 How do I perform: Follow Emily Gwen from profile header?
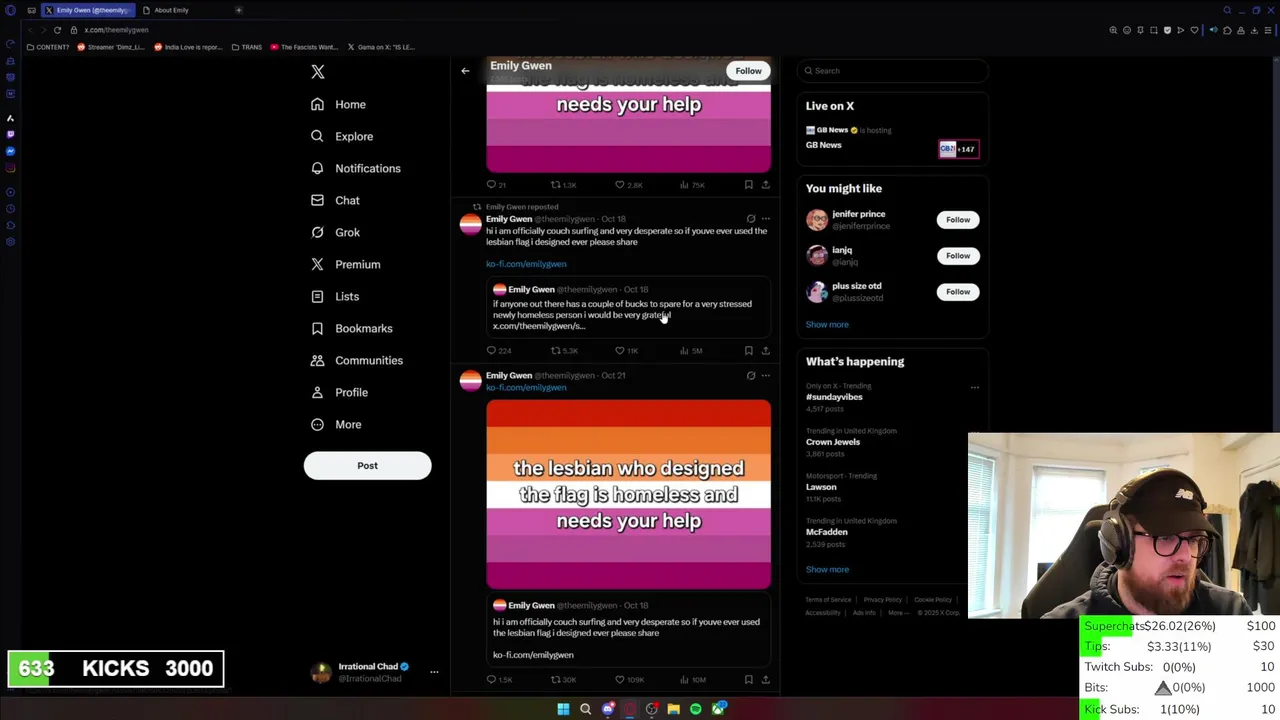(x=748, y=71)
